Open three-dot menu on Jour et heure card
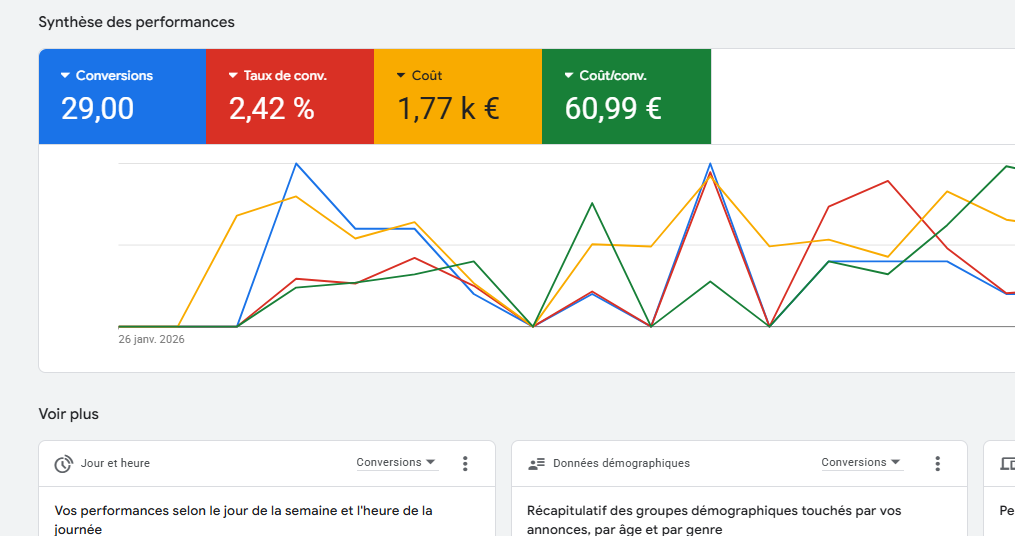This screenshot has height=536, width=1015. point(465,463)
